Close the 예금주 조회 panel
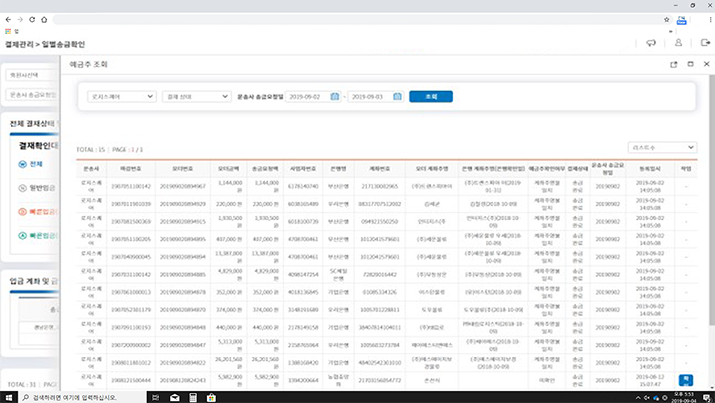Image resolution: width=715 pixels, height=403 pixels. (x=706, y=64)
